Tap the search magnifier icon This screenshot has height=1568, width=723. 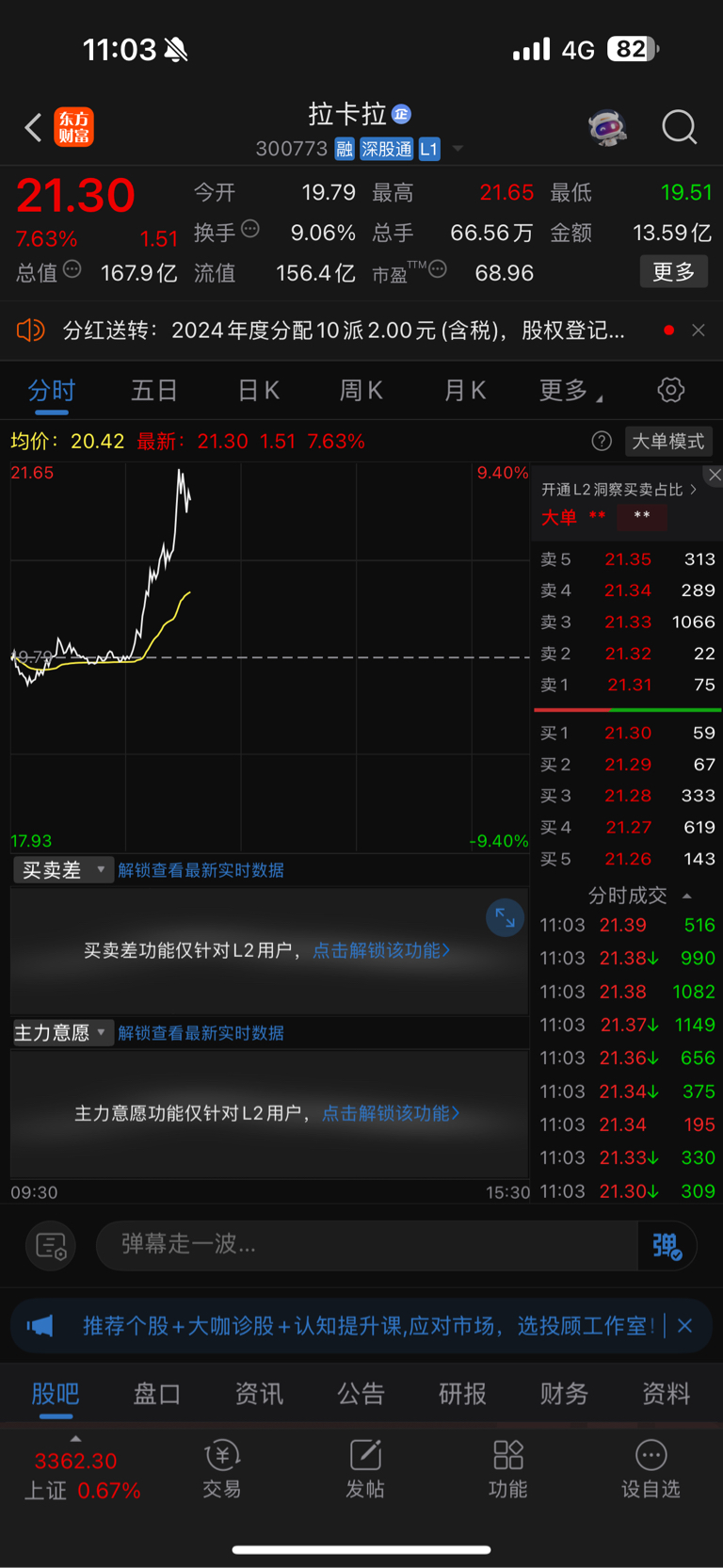click(x=679, y=127)
